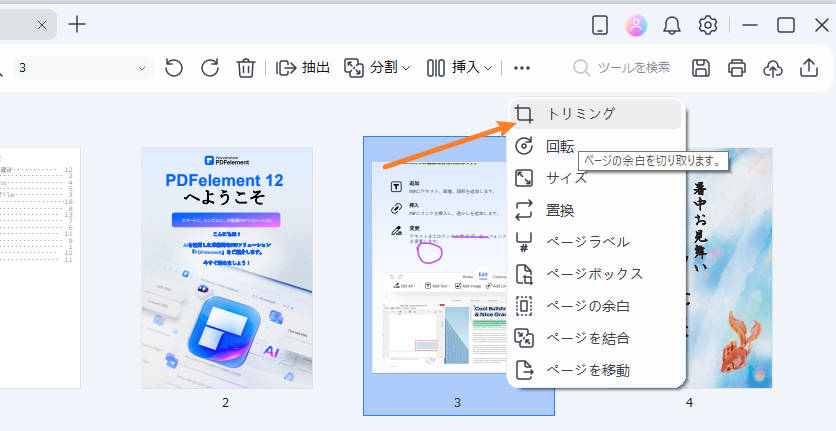Select トリミング from the menu
The height and width of the screenshot is (431, 836).
(596, 114)
